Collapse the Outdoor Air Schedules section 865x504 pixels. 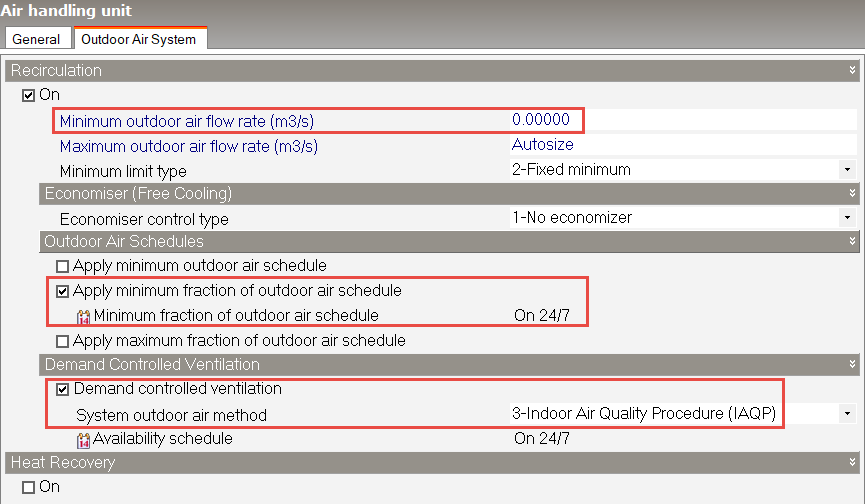click(x=852, y=242)
